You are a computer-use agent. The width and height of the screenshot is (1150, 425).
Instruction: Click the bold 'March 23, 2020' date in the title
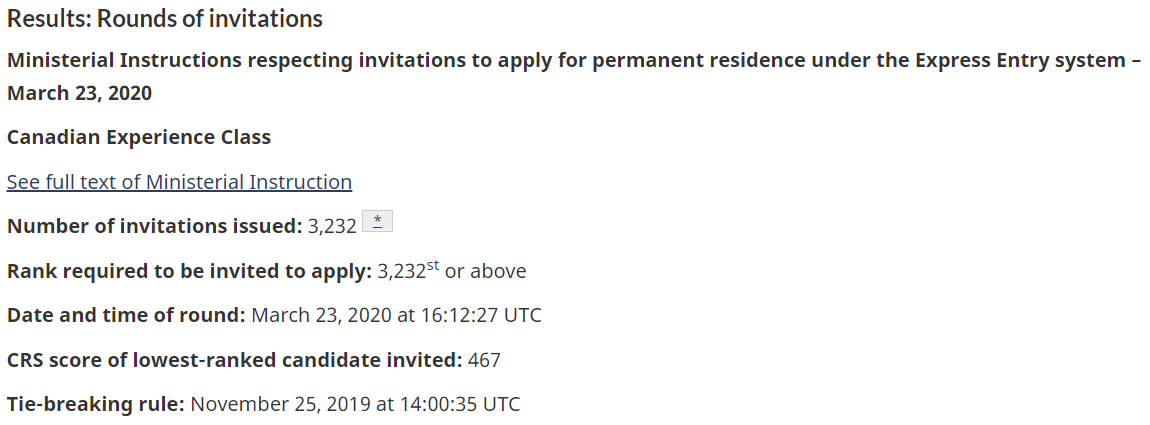point(79,94)
